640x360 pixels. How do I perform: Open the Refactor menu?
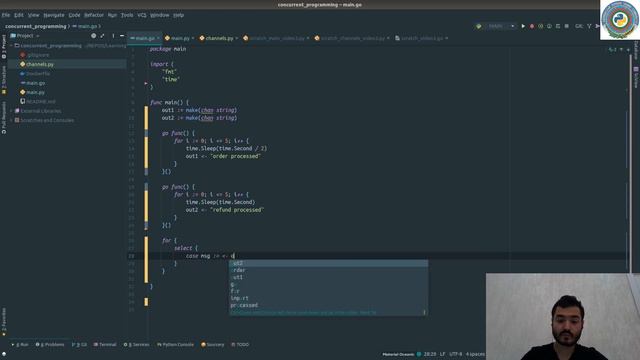point(94,15)
